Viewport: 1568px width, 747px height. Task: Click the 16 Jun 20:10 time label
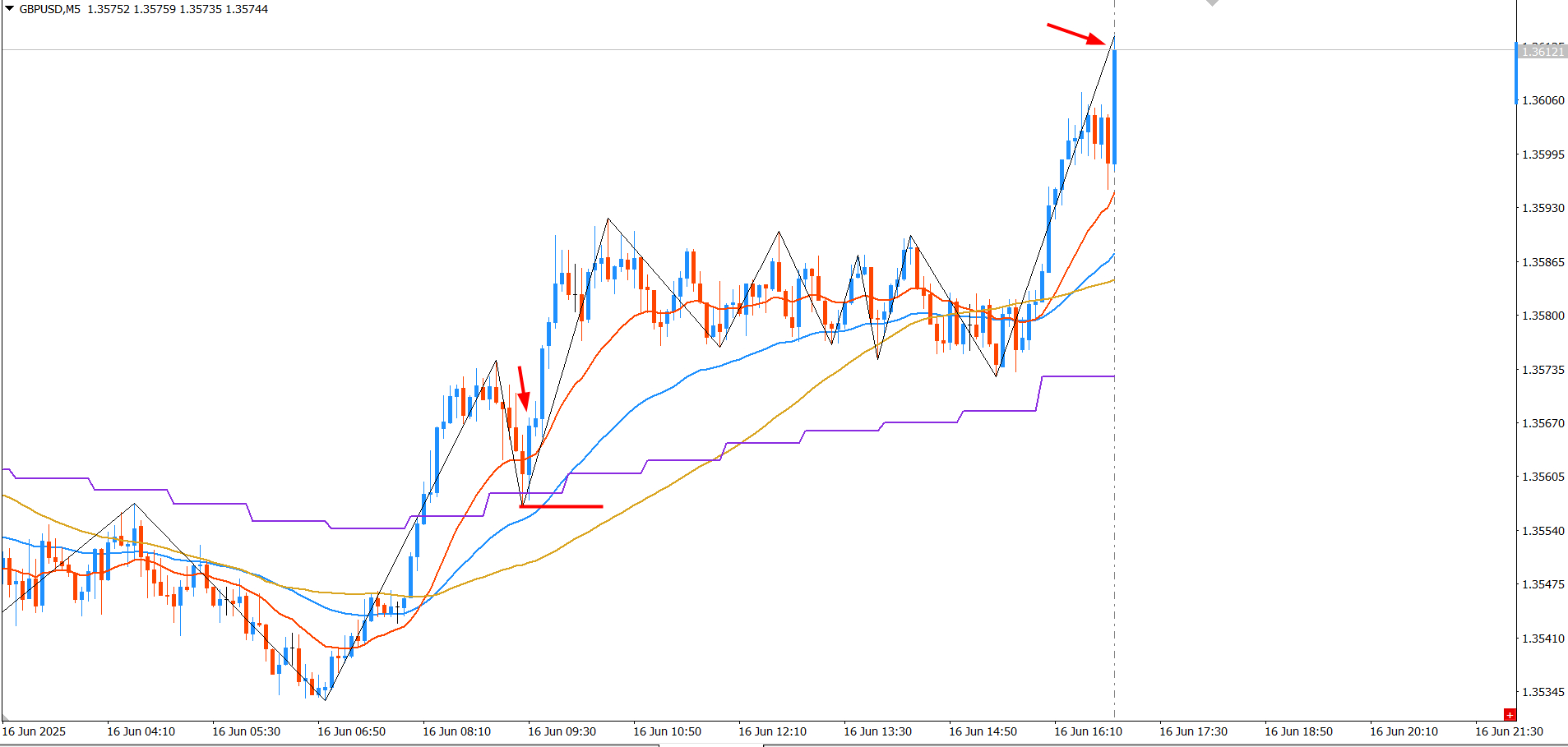(1404, 731)
